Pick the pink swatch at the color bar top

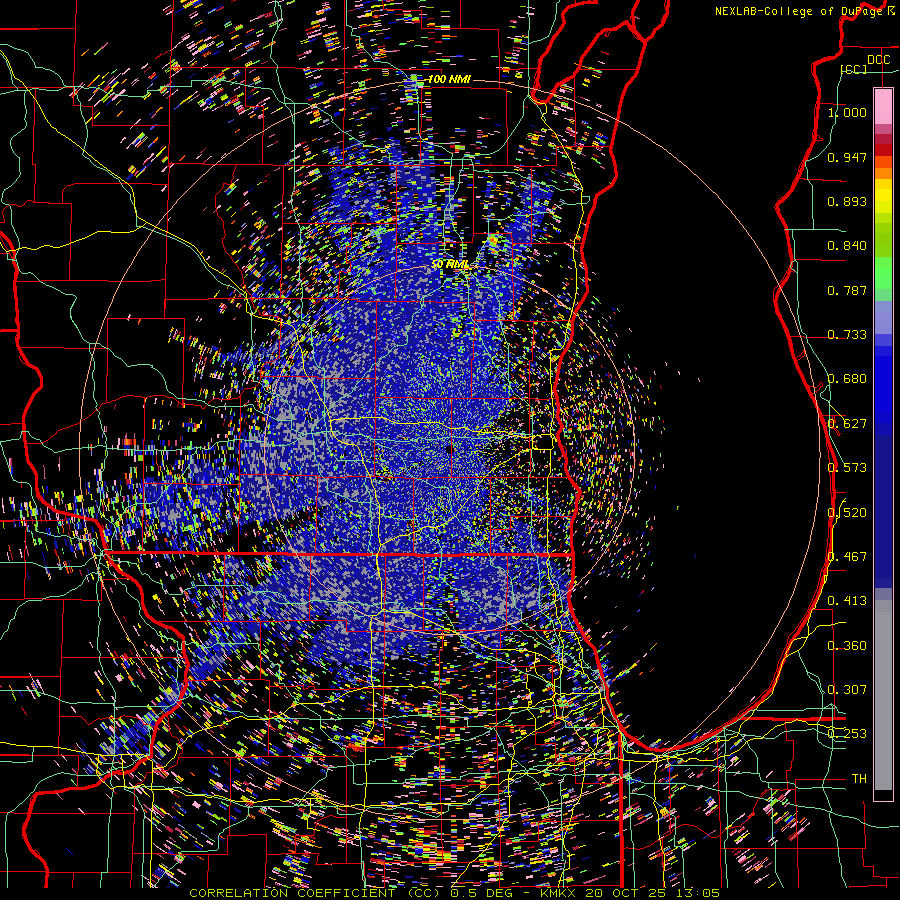[x=883, y=107]
